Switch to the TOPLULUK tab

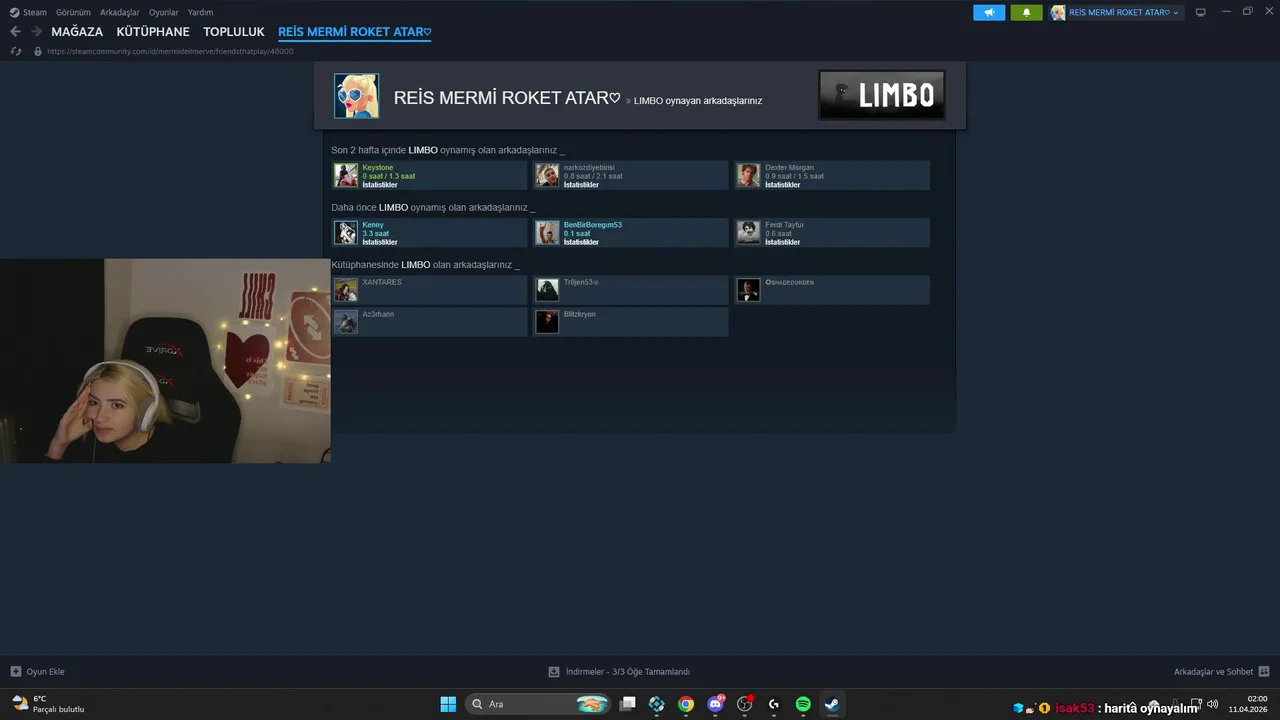[234, 32]
